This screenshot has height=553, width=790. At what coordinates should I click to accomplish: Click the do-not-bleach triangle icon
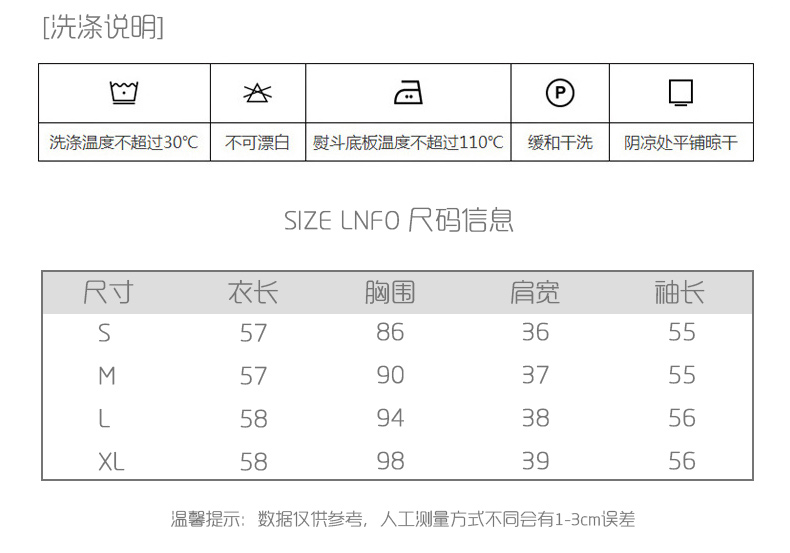257,94
